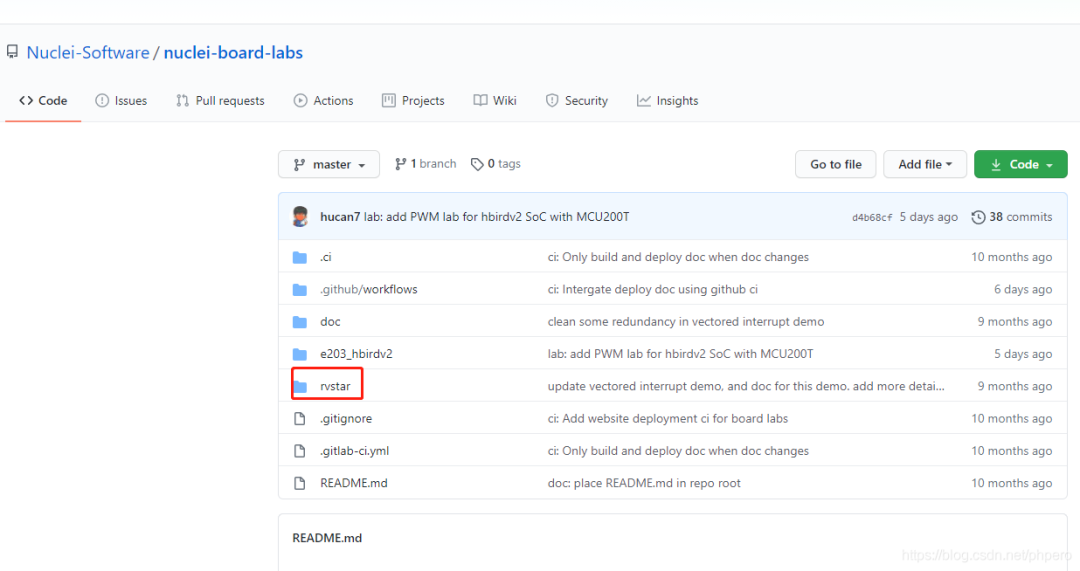The width and height of the screenshot is (1080, 571).
Task: Open .gitlab-ci.yml commit message about doc changes
Action: pos(678,451)
